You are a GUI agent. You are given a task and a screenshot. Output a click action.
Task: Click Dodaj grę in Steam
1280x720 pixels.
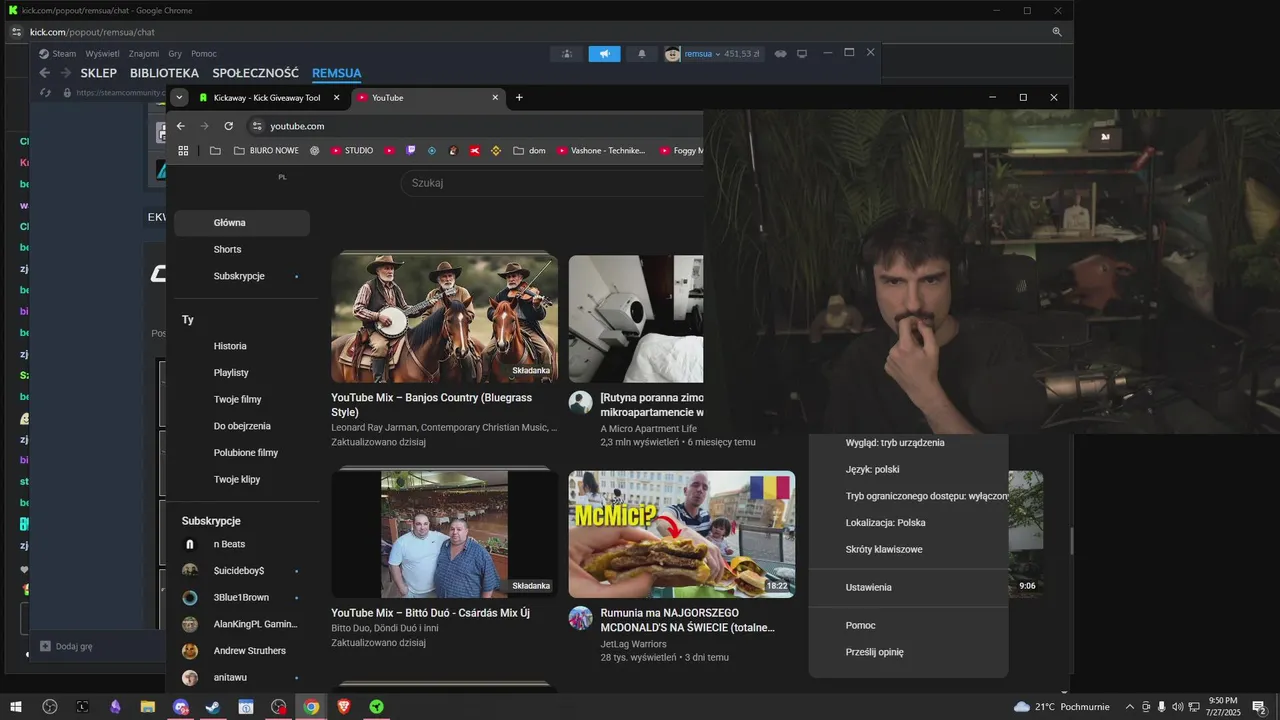point(66,646)
